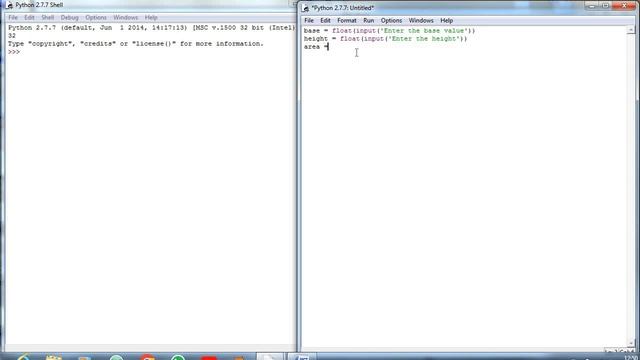Click 'Type "copyright", "credits"' line in Shell

coord(136,44)
